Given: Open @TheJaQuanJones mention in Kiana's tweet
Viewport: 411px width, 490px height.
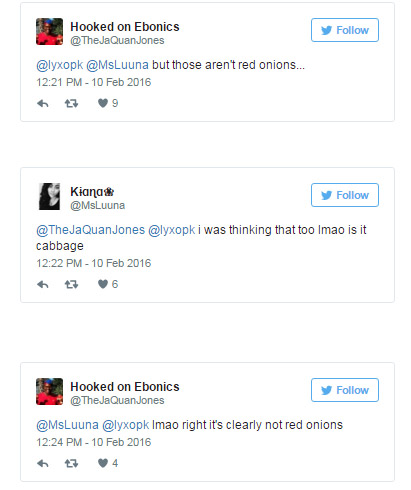Looking at the screenshot, I should click(90, 230).
